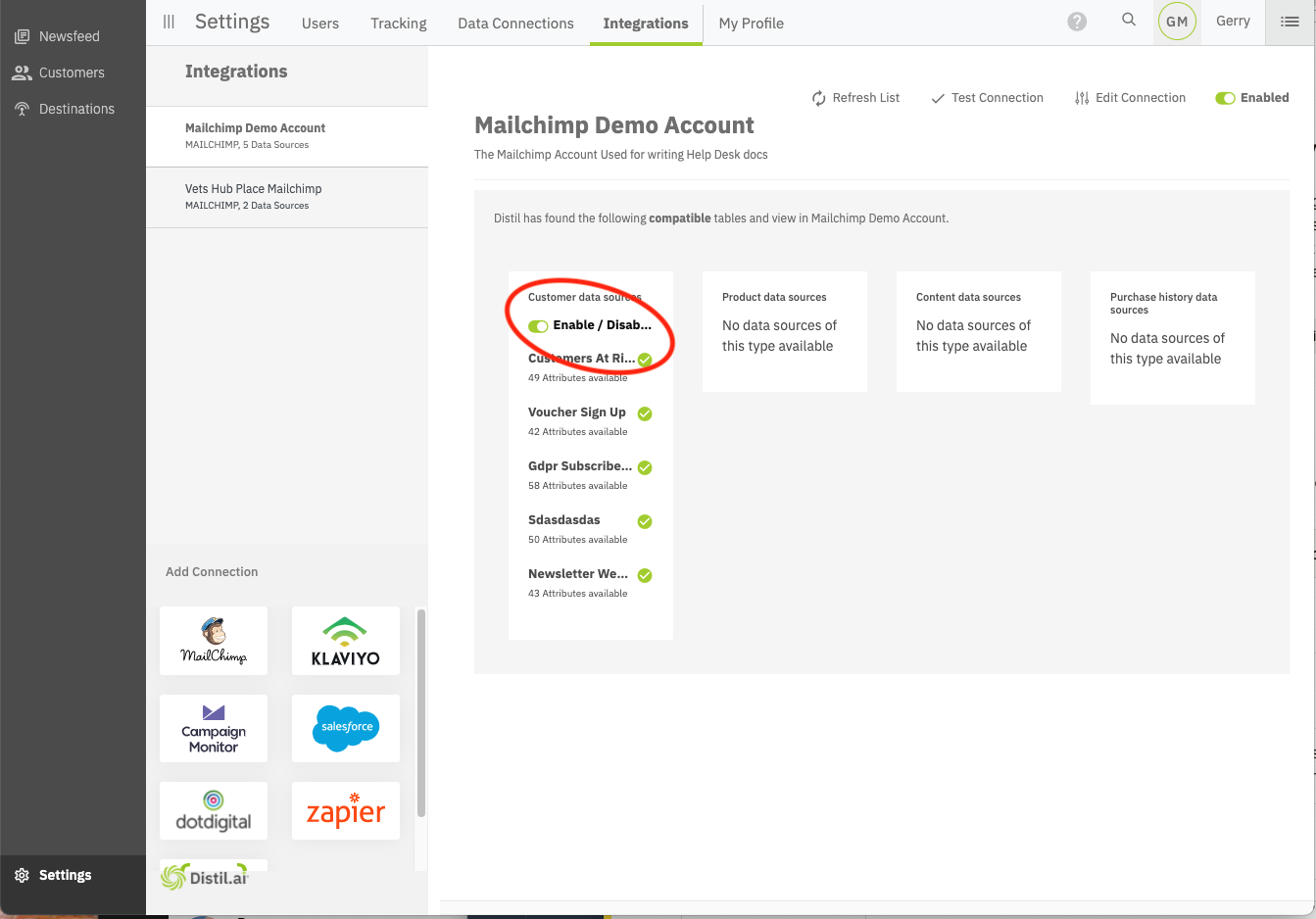Open the search magnifier icon
Screen dimensions: 1316x919
coord(1129,20)
